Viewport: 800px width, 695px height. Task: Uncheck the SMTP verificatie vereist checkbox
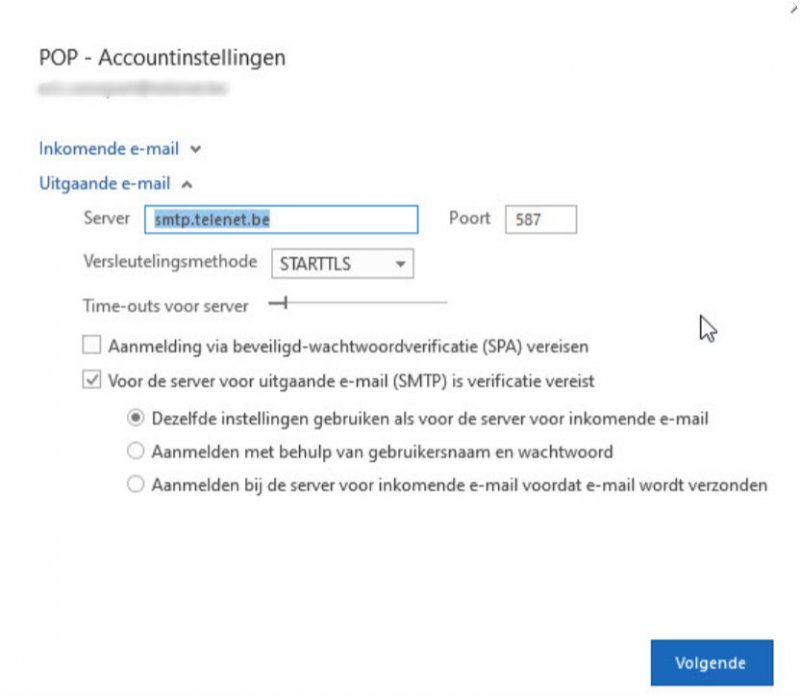[92, 380]
